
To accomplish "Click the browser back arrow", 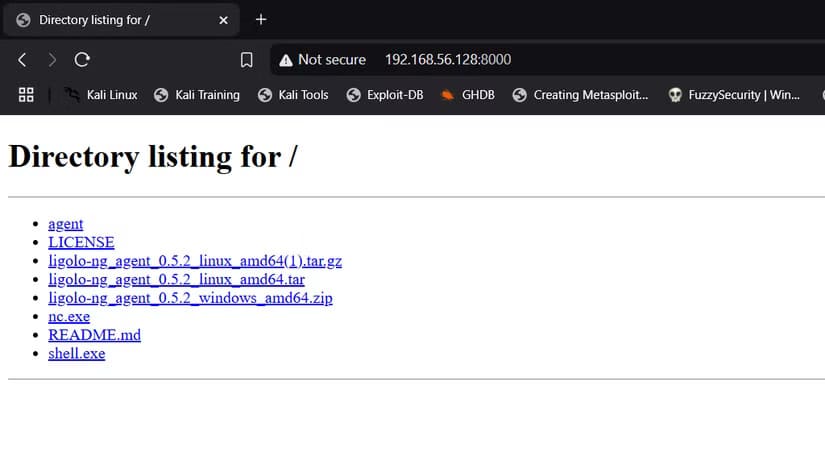I will pos(22,60).
